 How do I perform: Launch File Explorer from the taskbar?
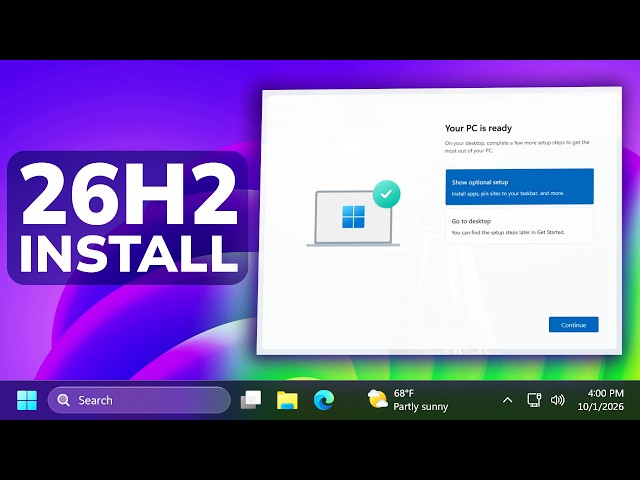click(287, 400)
